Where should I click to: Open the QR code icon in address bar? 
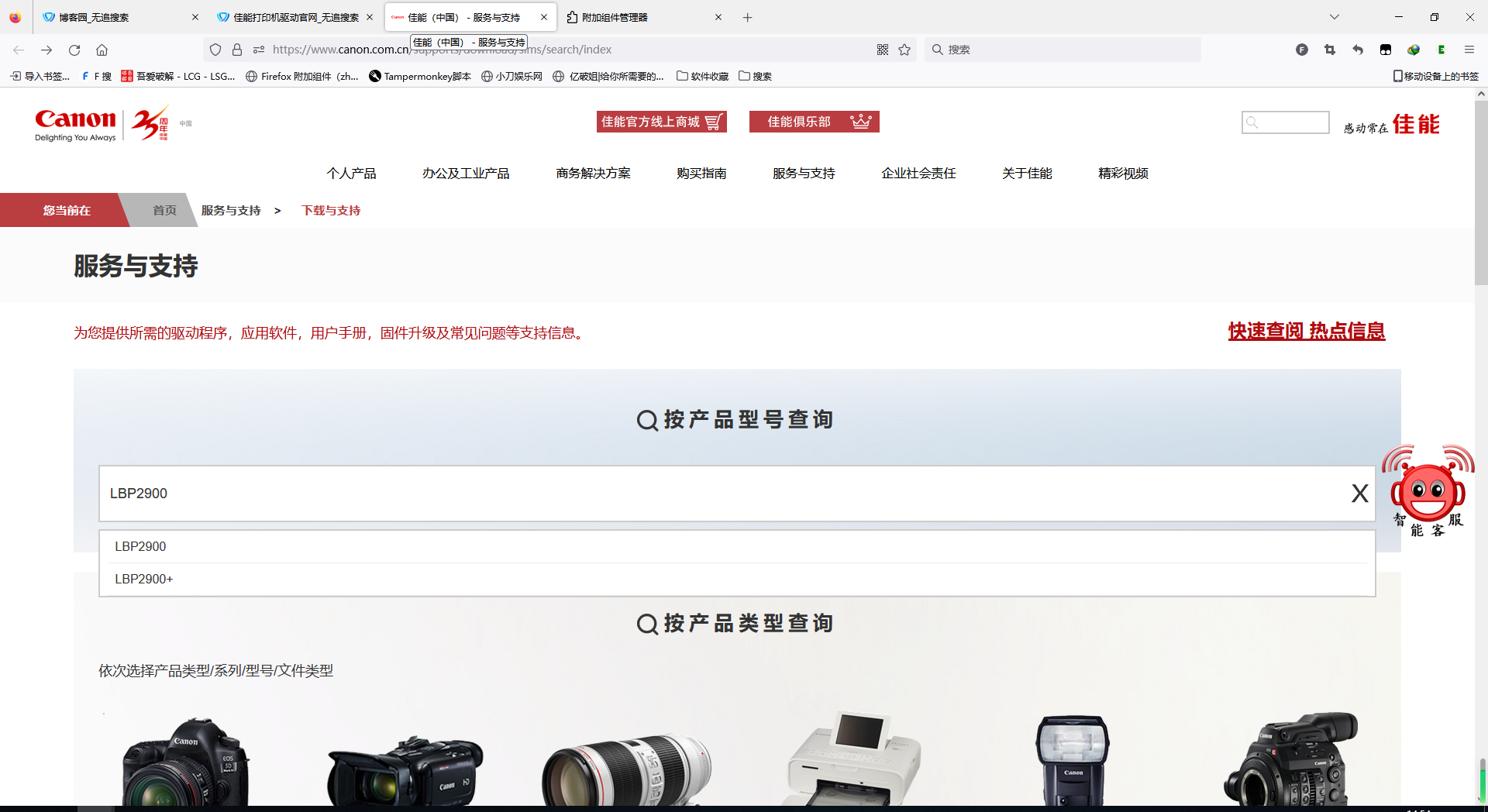(883, 50)
